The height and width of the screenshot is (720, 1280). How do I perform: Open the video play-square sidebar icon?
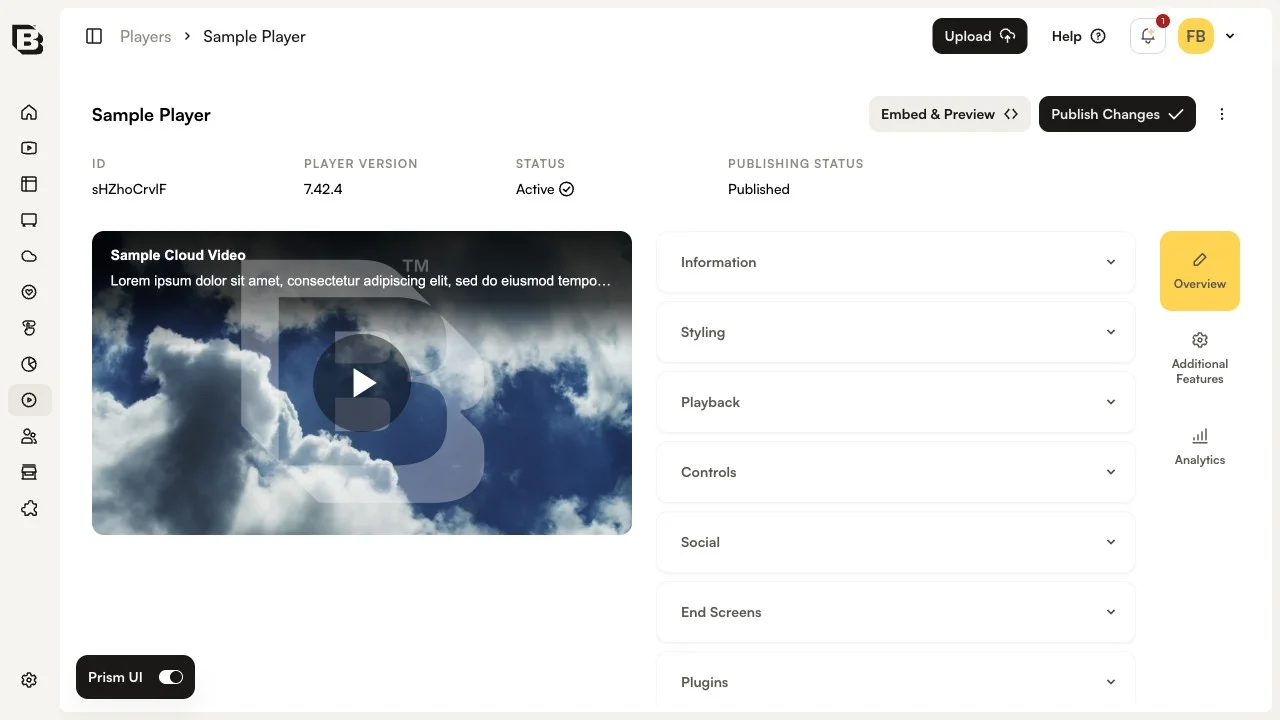point(29,148)
